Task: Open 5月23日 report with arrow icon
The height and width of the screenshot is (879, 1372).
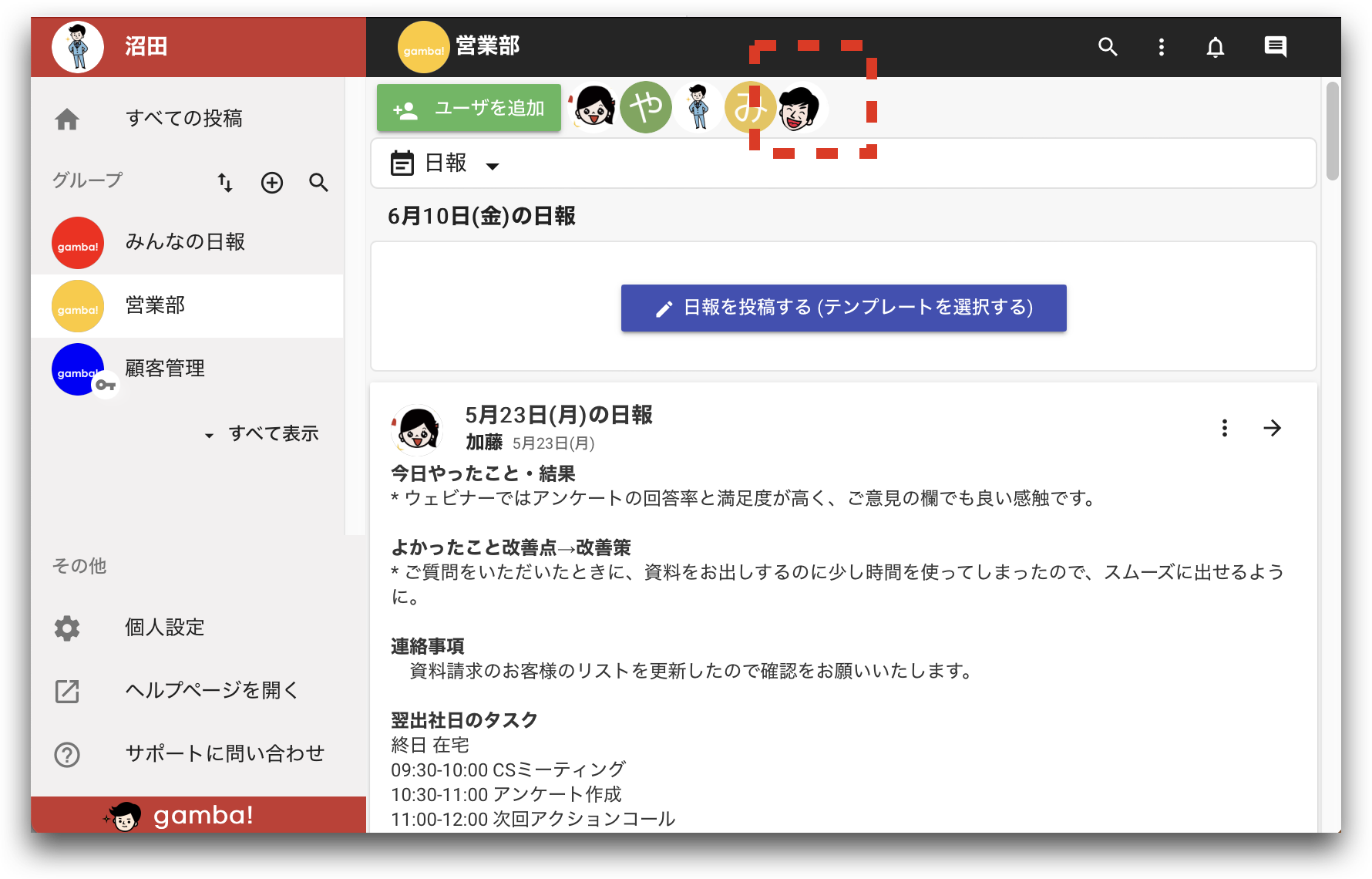Action: [1273, 428]
